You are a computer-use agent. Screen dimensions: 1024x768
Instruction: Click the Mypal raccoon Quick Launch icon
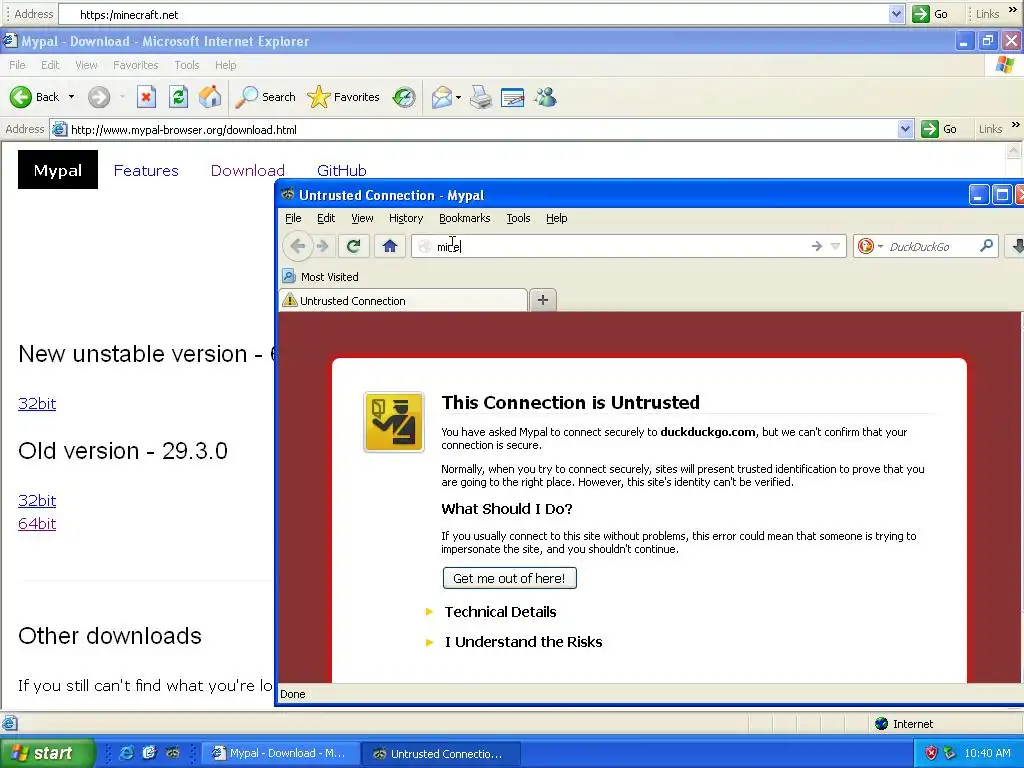[x=172, y=753]
